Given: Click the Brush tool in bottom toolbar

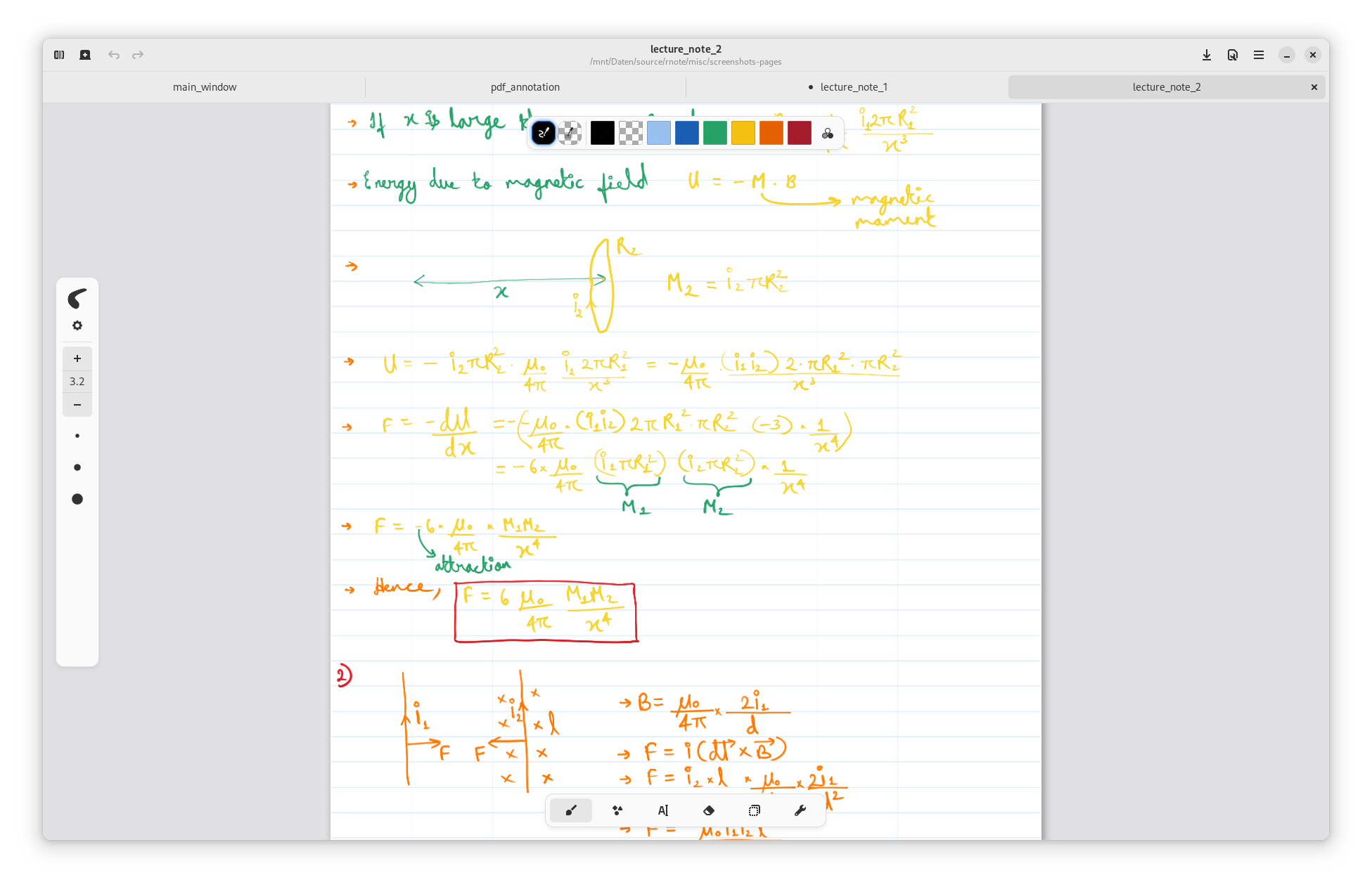Looking at the screenshot, I should pos(571,810).
